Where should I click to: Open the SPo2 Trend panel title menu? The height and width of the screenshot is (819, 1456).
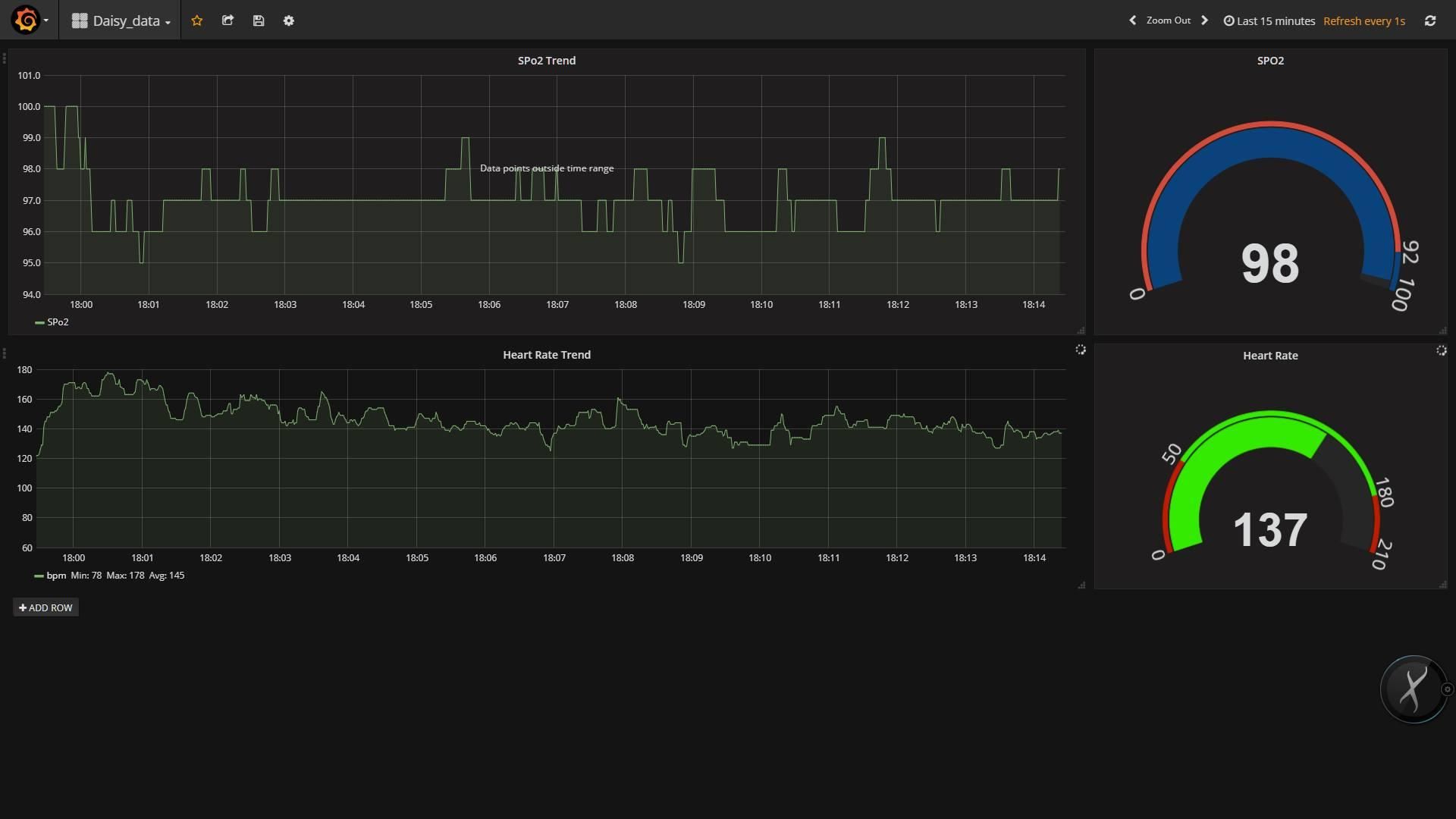(x=546, y=61)
